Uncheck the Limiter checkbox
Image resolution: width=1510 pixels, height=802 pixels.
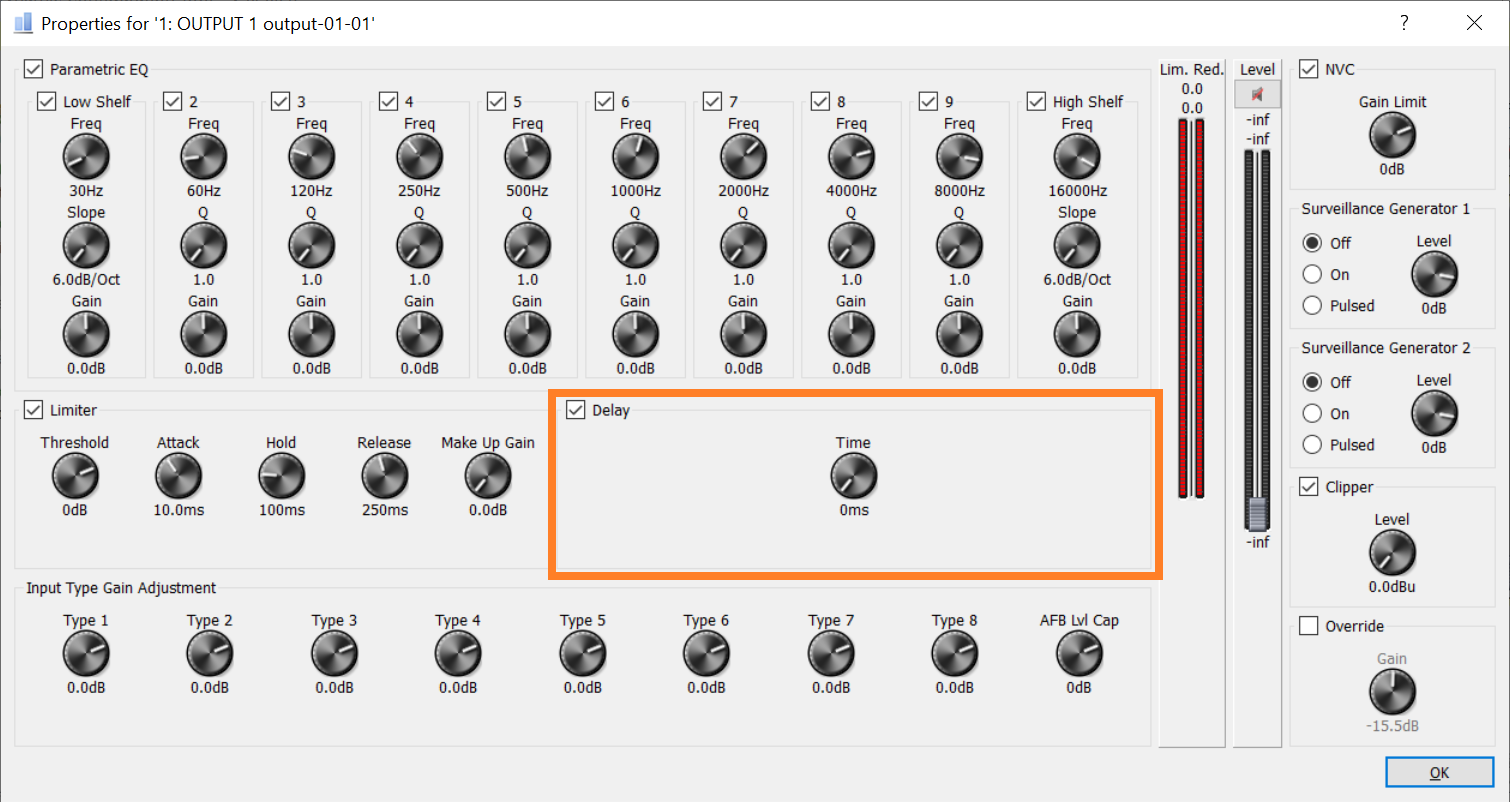[x=34, y=410]
